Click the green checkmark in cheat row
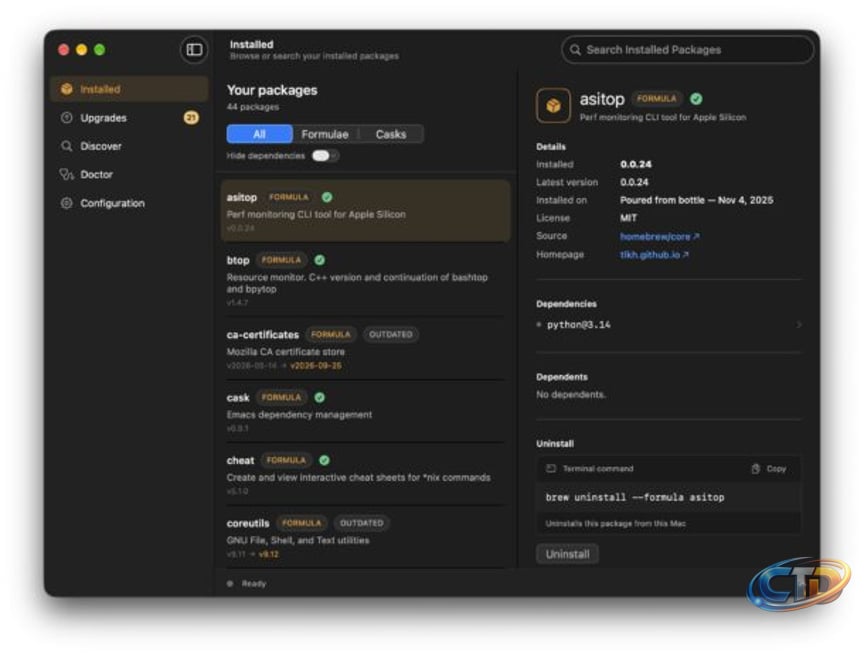The width and height of the screenshot is (864, 655). pos(325,460)
